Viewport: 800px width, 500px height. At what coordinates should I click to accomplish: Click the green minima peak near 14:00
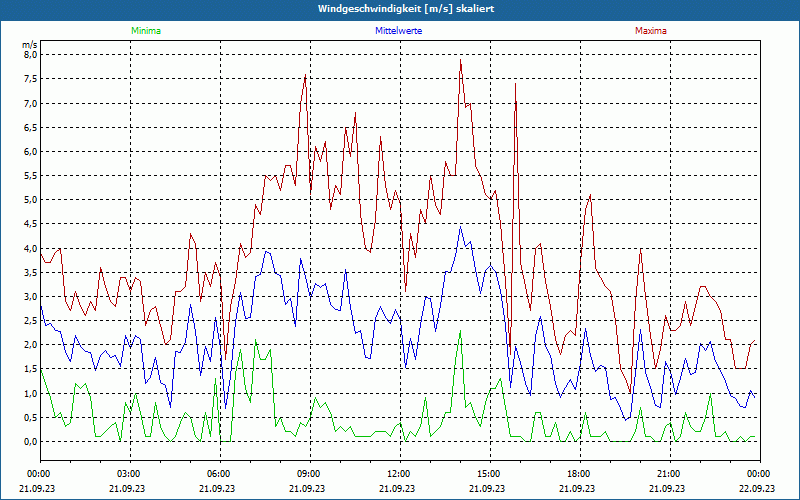(460, 331)
